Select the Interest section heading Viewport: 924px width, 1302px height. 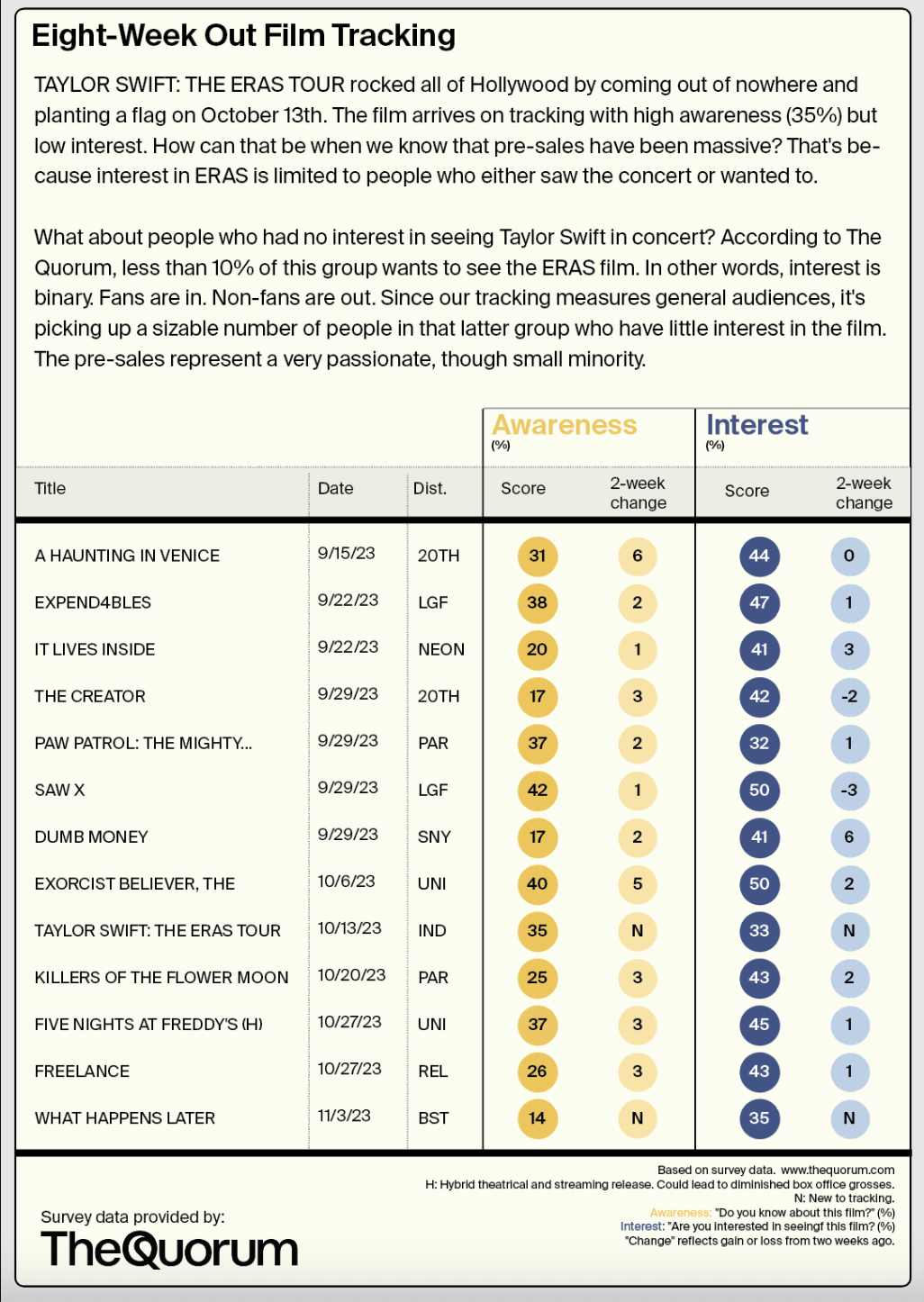pyautogui.click(x=757, y=424)
